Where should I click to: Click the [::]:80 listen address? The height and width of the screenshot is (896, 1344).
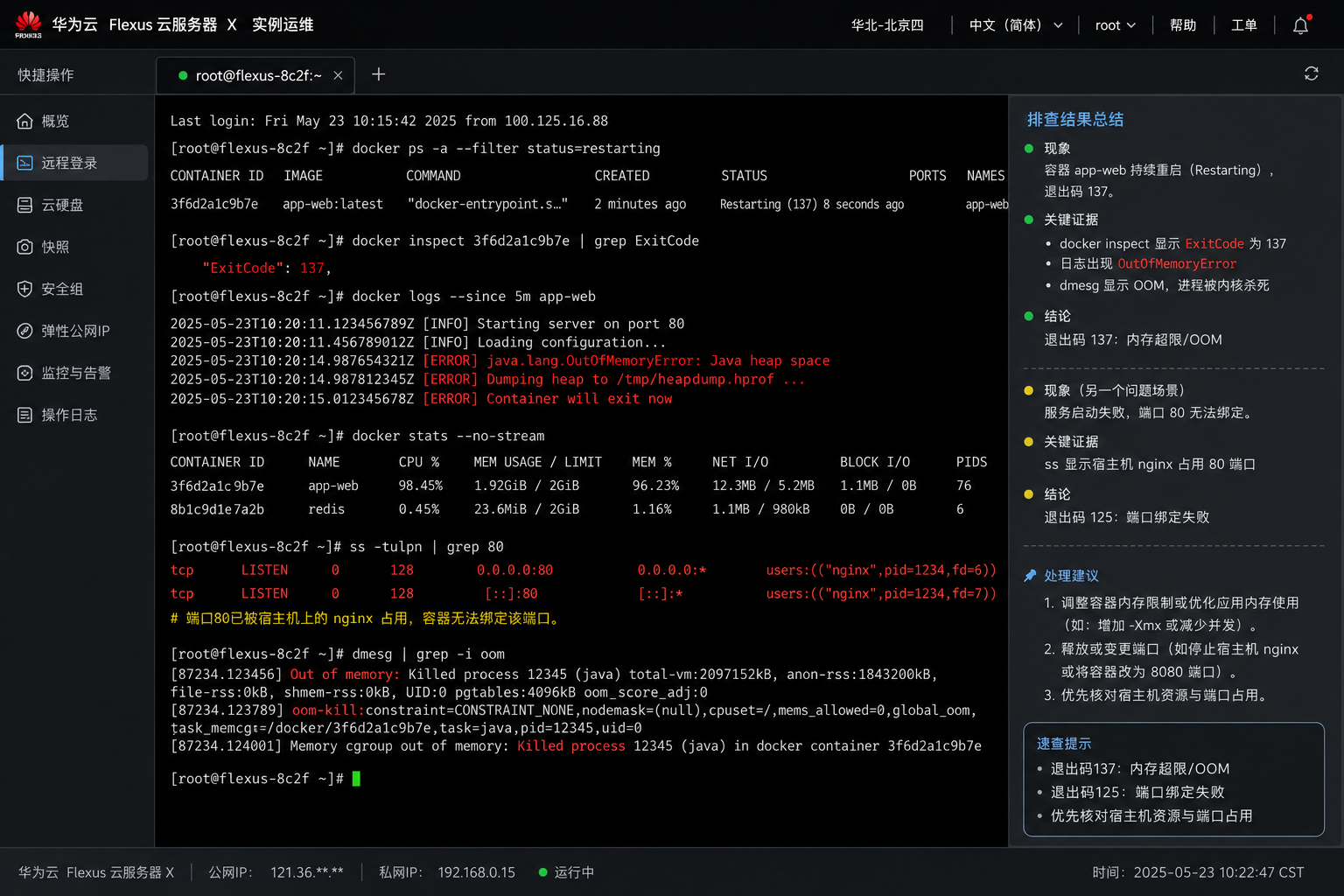pos(512,594)
